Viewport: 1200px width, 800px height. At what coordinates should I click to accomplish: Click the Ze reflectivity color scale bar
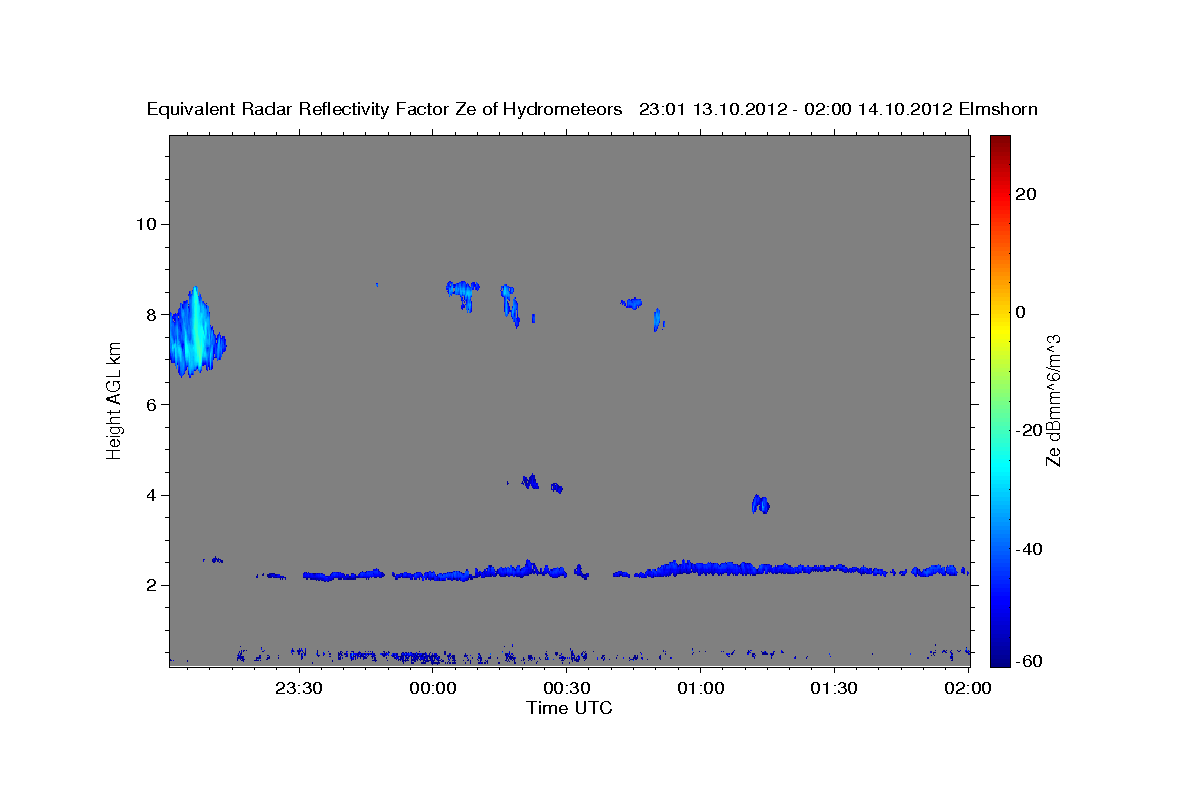coord(1000,401)
